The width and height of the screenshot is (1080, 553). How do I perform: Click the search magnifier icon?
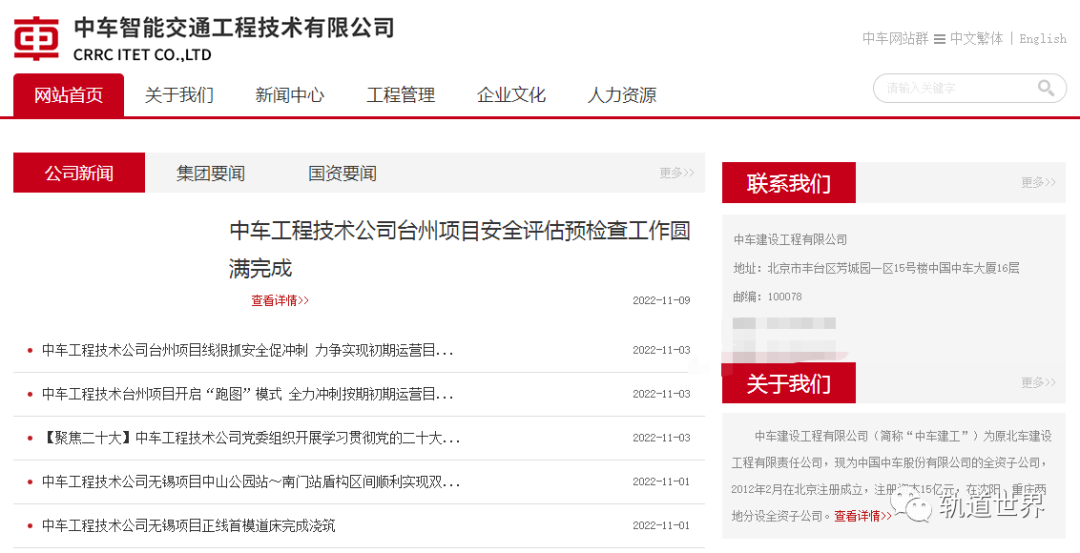[x=1046, y=88]
